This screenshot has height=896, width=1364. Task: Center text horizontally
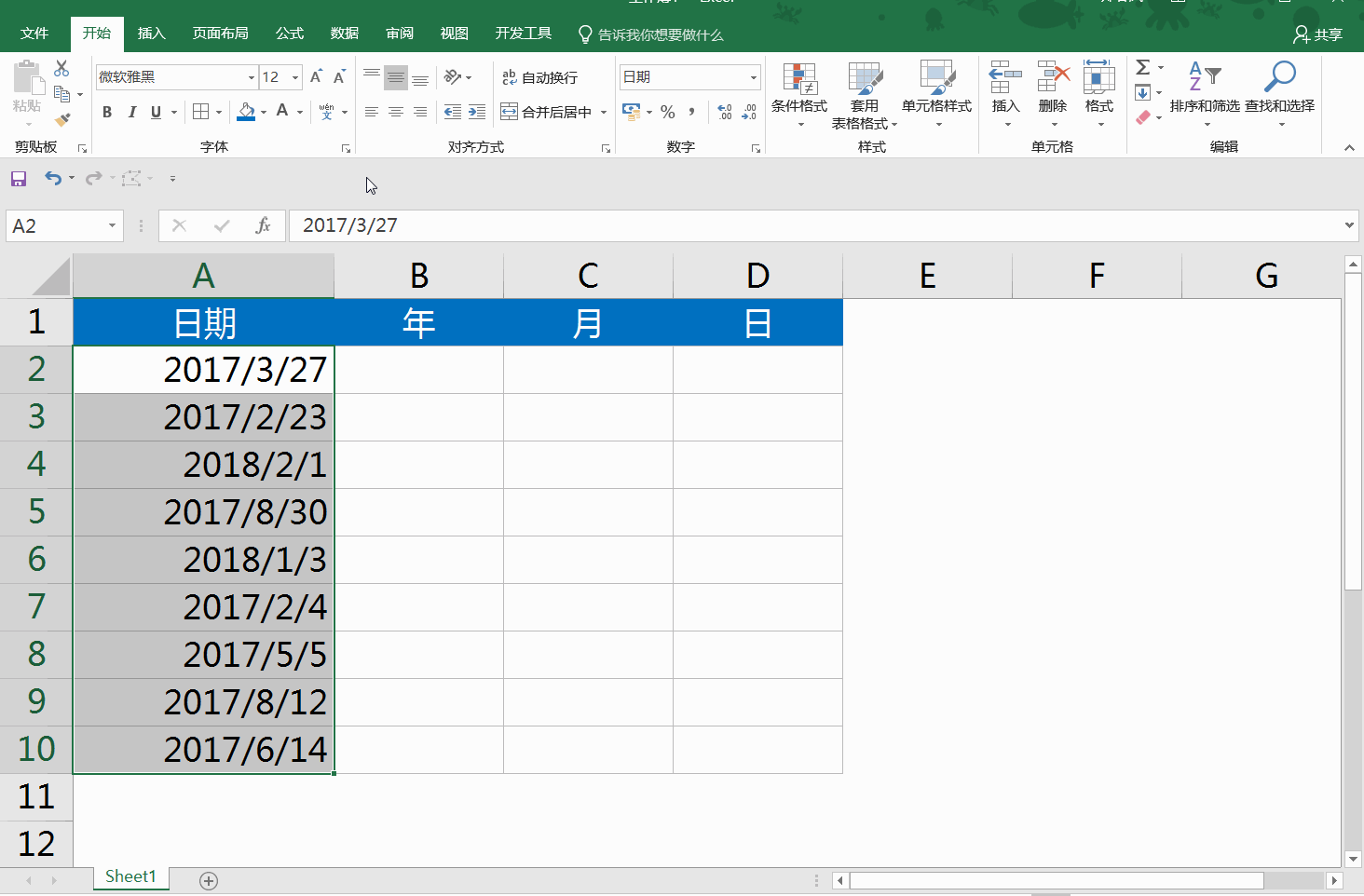pyautogui.click(x=396, y=112)
